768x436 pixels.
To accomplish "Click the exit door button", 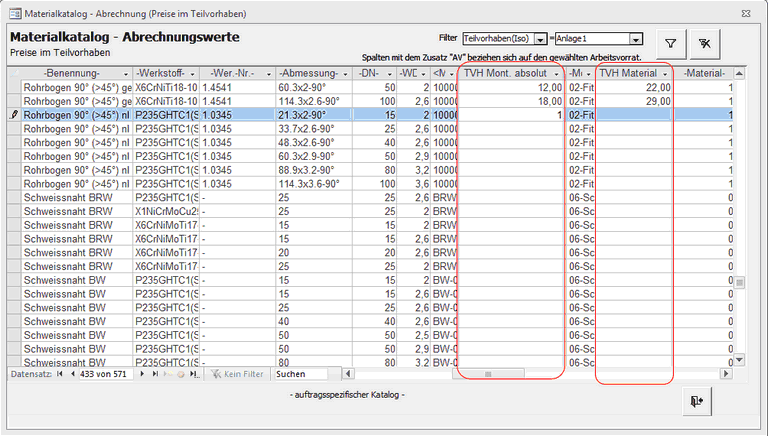I will pyautogui.click(x=697, y=399).
